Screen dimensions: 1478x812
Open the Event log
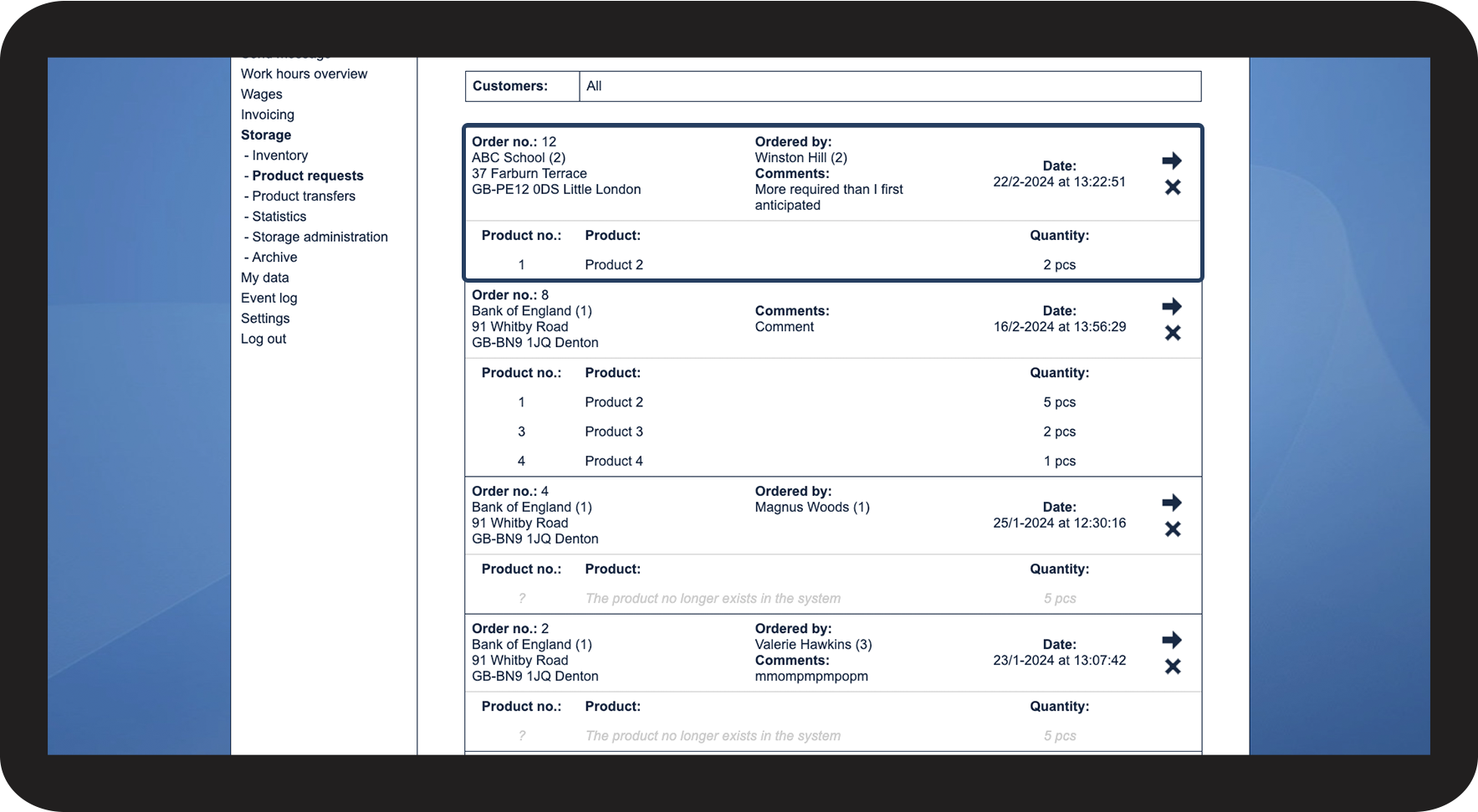(269, 298)
